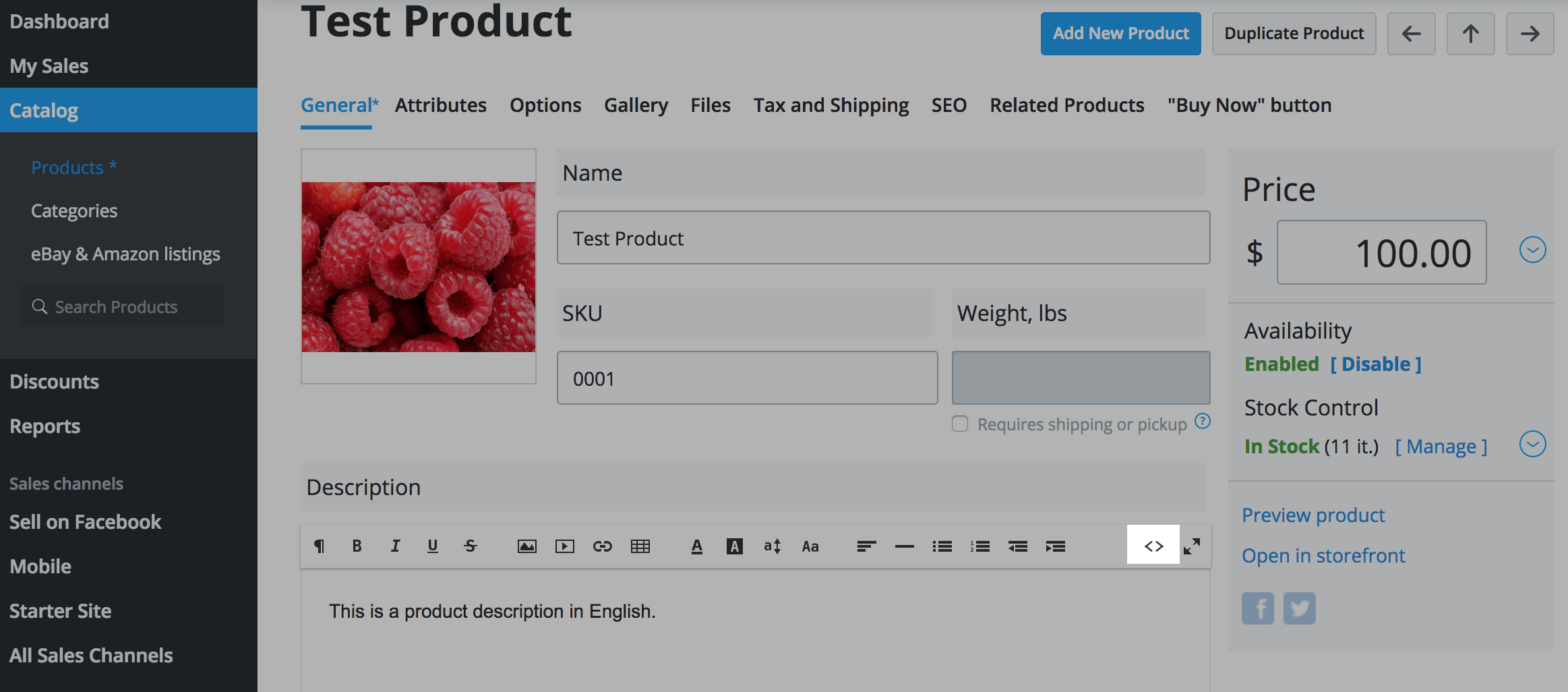Open the Gallery tab
Image resolution: width=1568 pixels, height=692 pixels.
point(636,105)
